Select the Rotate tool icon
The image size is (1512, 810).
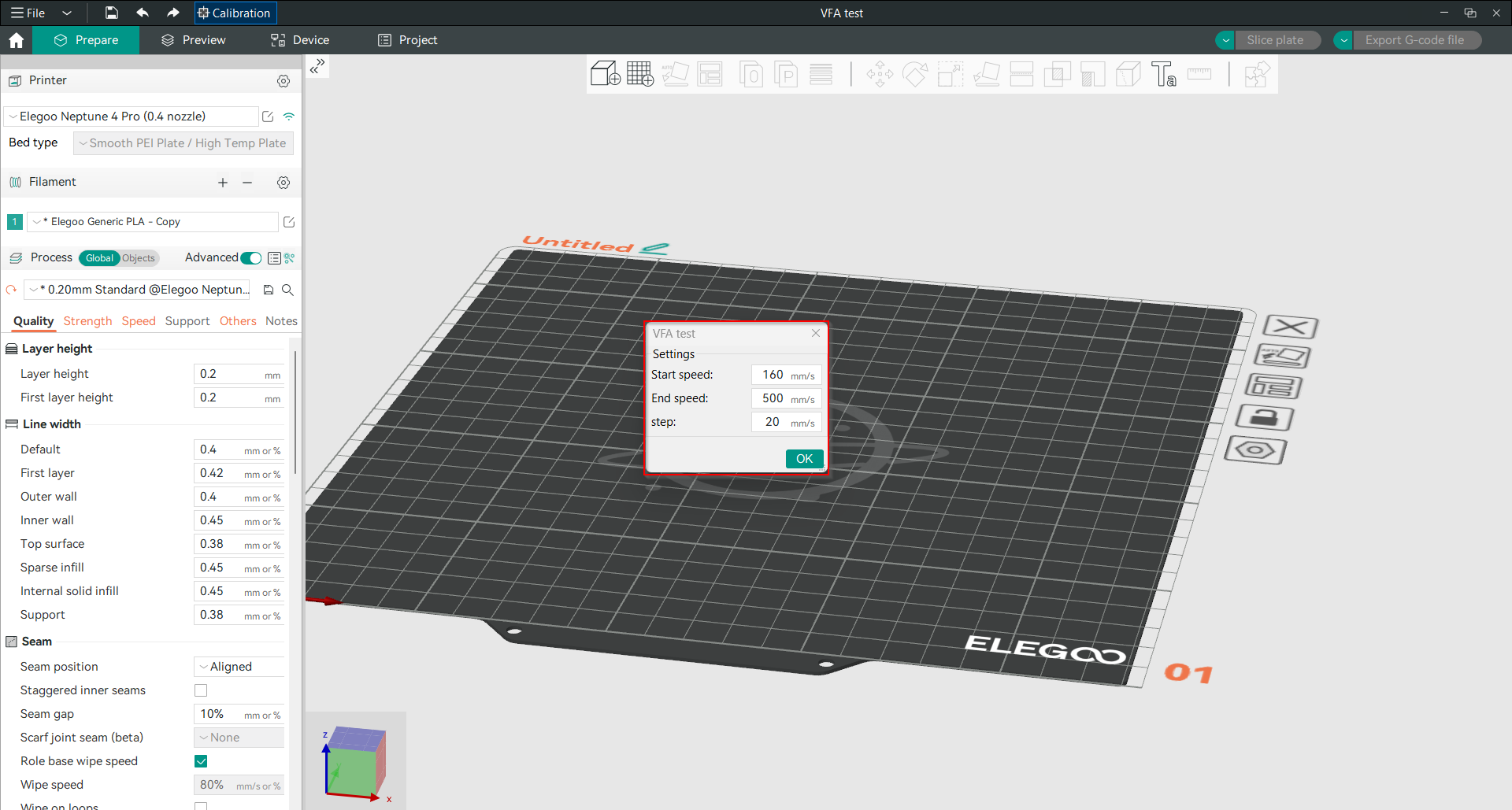(915, 74)
